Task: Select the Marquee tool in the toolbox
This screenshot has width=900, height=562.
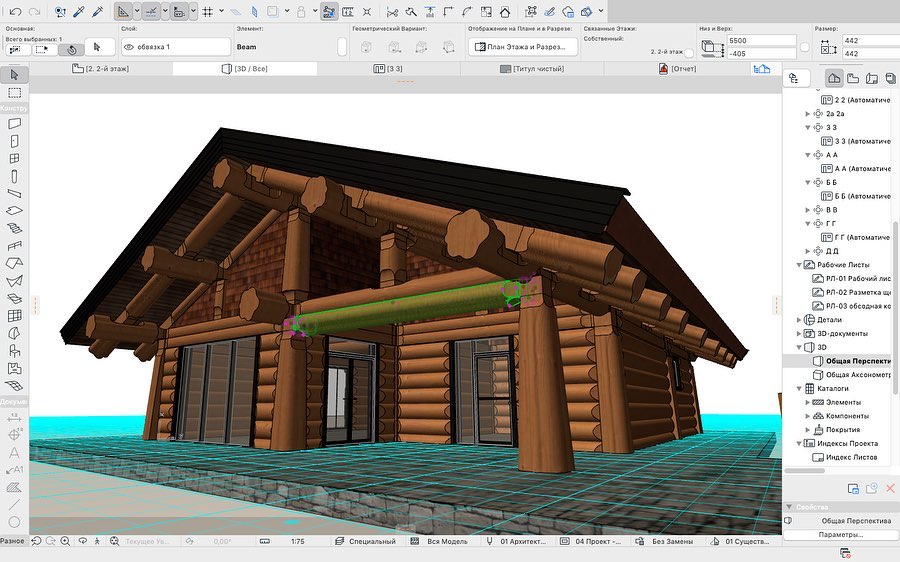Action: pos(14,92)
